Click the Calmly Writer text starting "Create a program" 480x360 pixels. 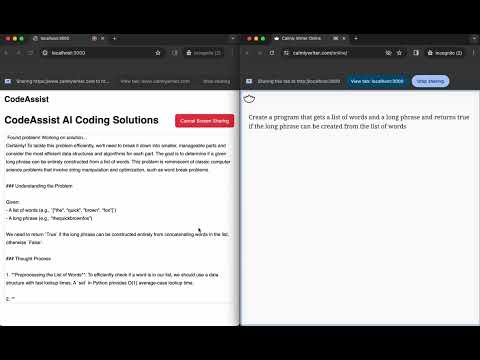coord(359,122)
